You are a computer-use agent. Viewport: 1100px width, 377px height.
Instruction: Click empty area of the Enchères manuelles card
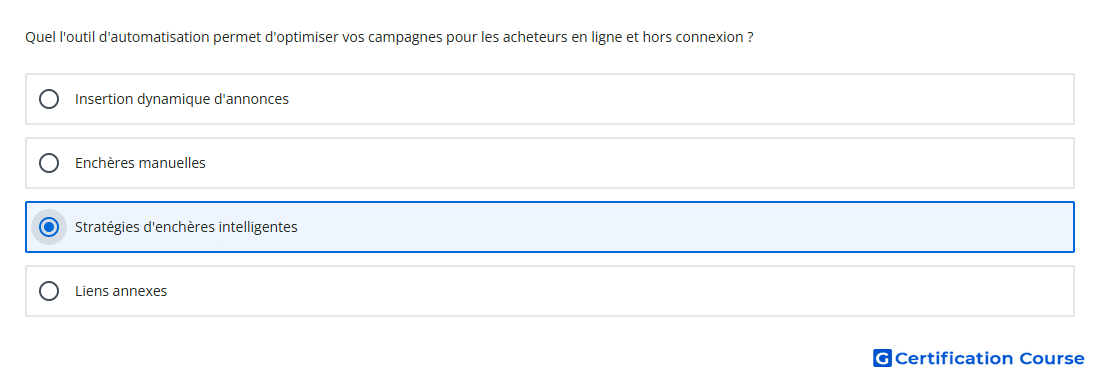point(638,163)
